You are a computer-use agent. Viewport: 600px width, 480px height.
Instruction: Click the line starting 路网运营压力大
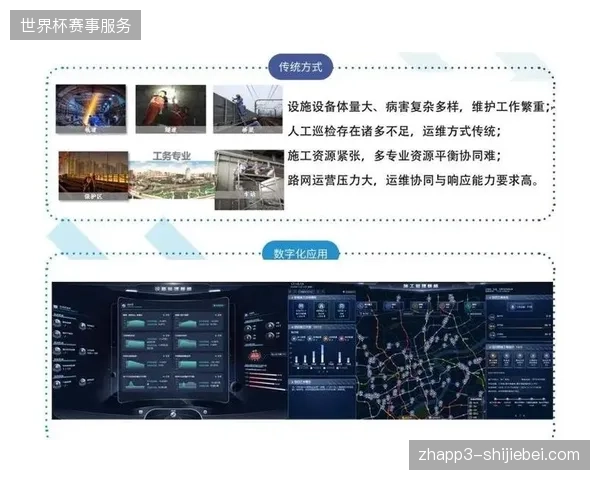pos(413,180)
